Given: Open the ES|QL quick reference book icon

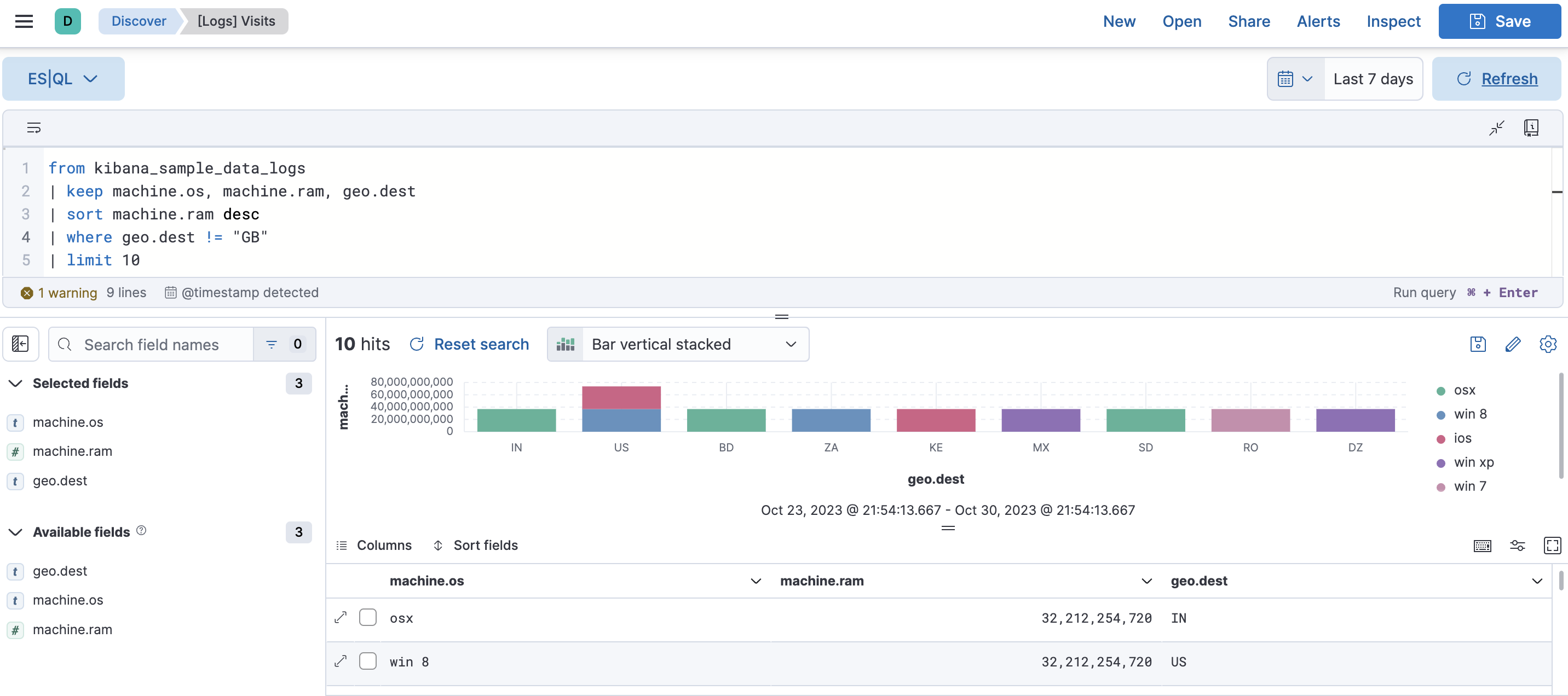Looking at the screenshot, I should pyautogui.click(x=1531, y=127).
